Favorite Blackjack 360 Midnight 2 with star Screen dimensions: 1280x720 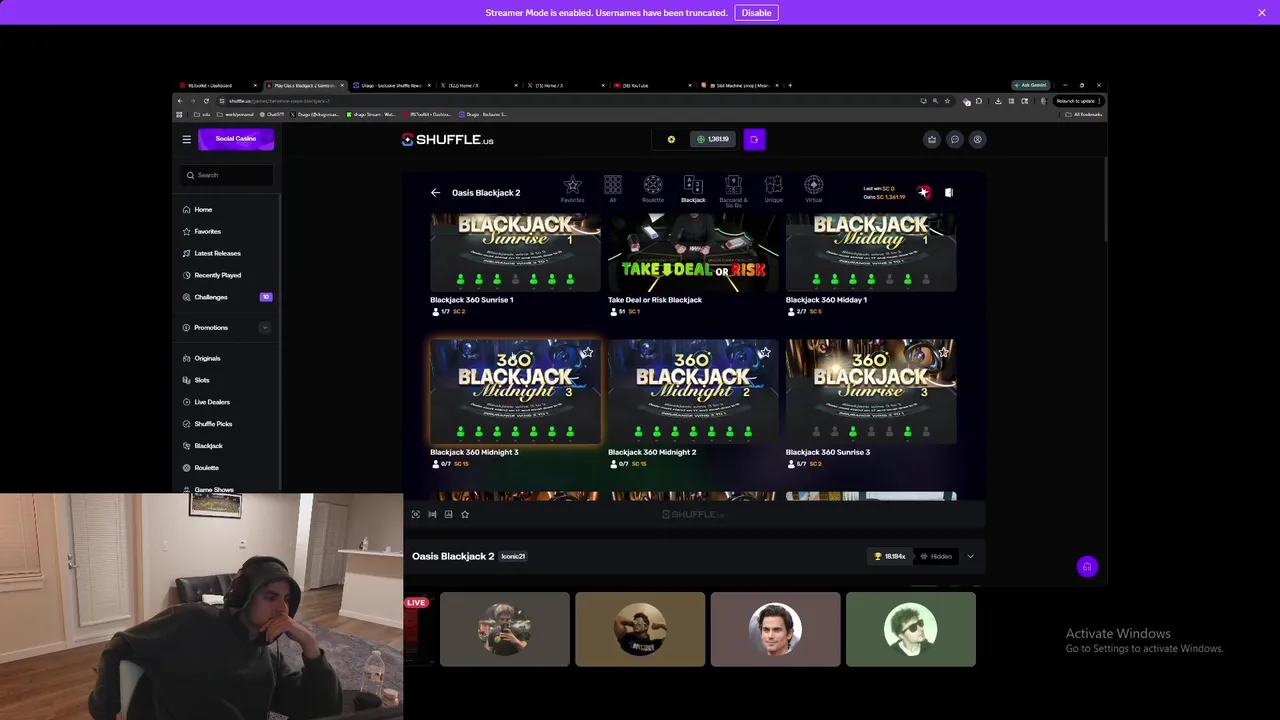click(x=765, y=352)
